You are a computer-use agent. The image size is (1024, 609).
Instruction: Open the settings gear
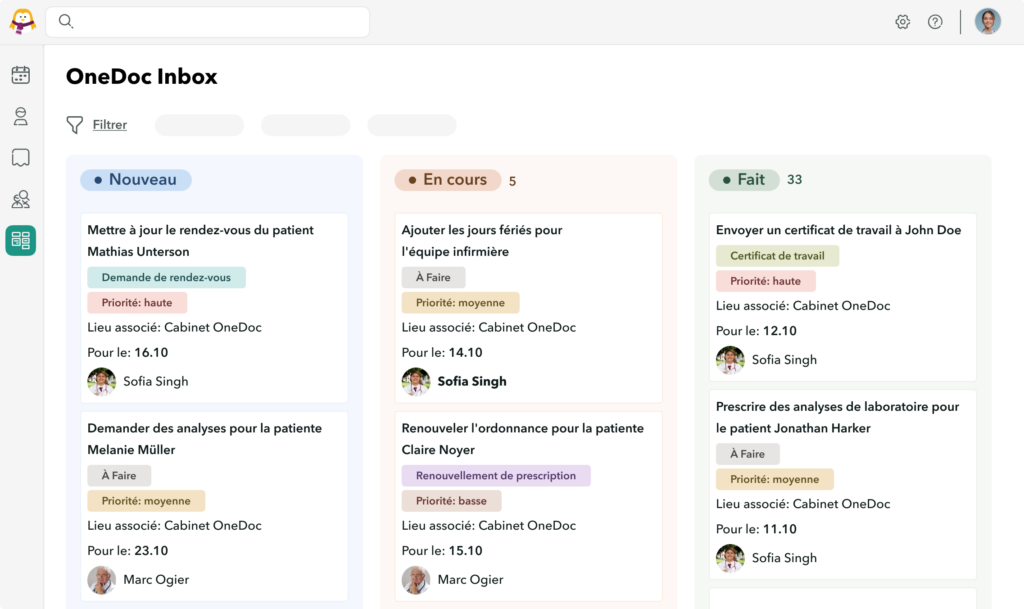(x=902, y=21)
